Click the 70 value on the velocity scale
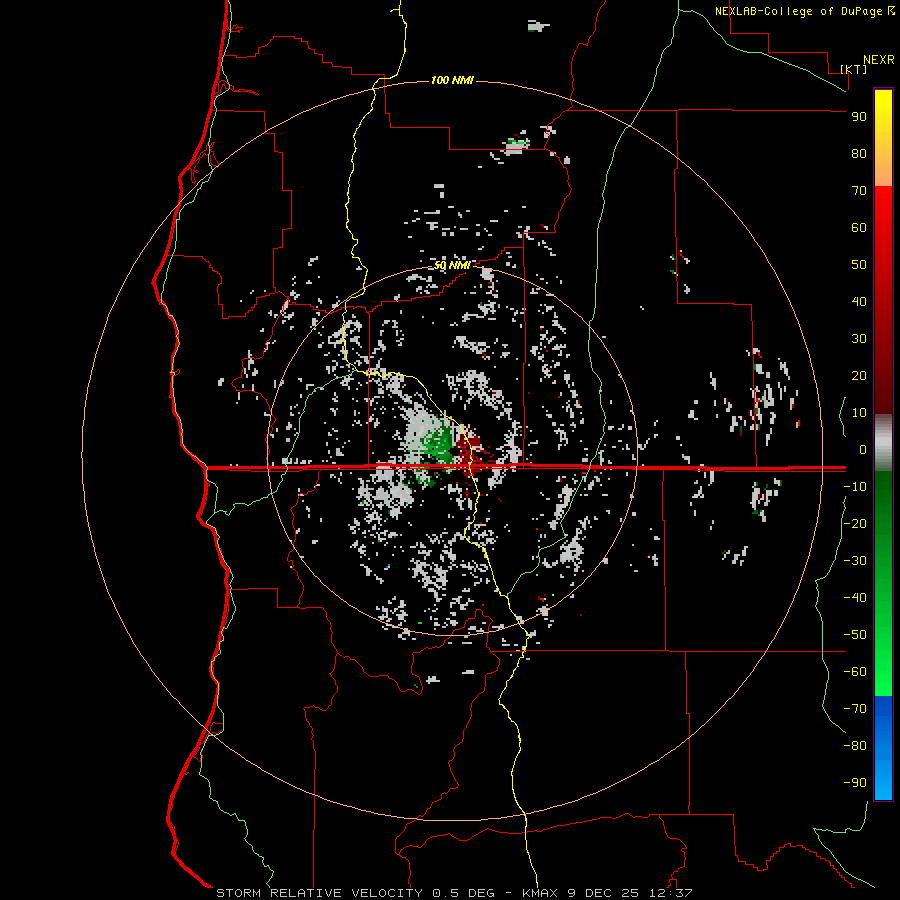Screen dimensions: 900x900 (859, 191)
